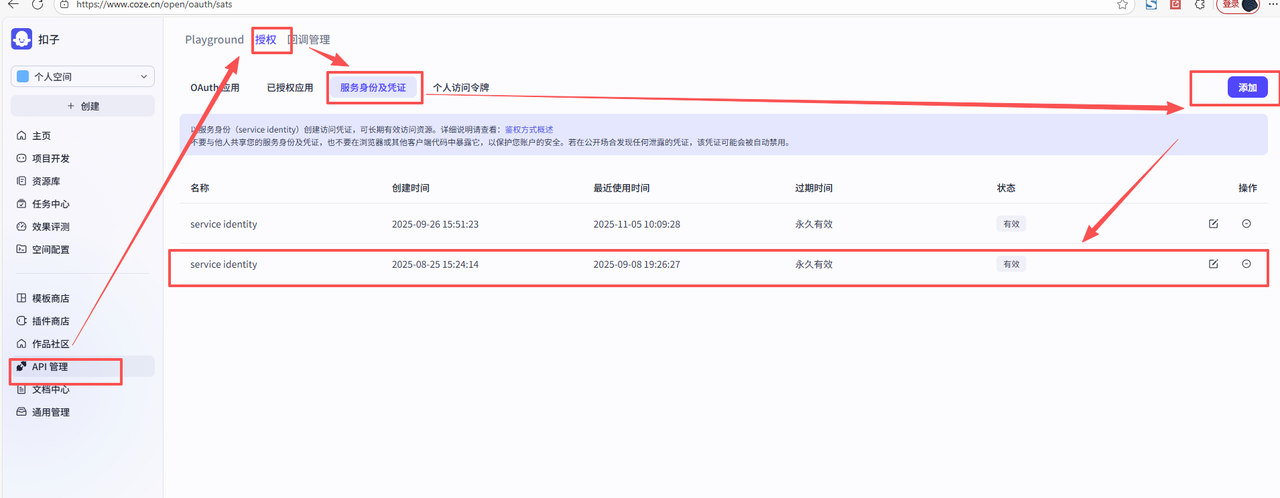Viewport: 1280px width, 498px height.
Task: Open the 鉴权方式概述 documentation link
Action: [x=529, y=130]
